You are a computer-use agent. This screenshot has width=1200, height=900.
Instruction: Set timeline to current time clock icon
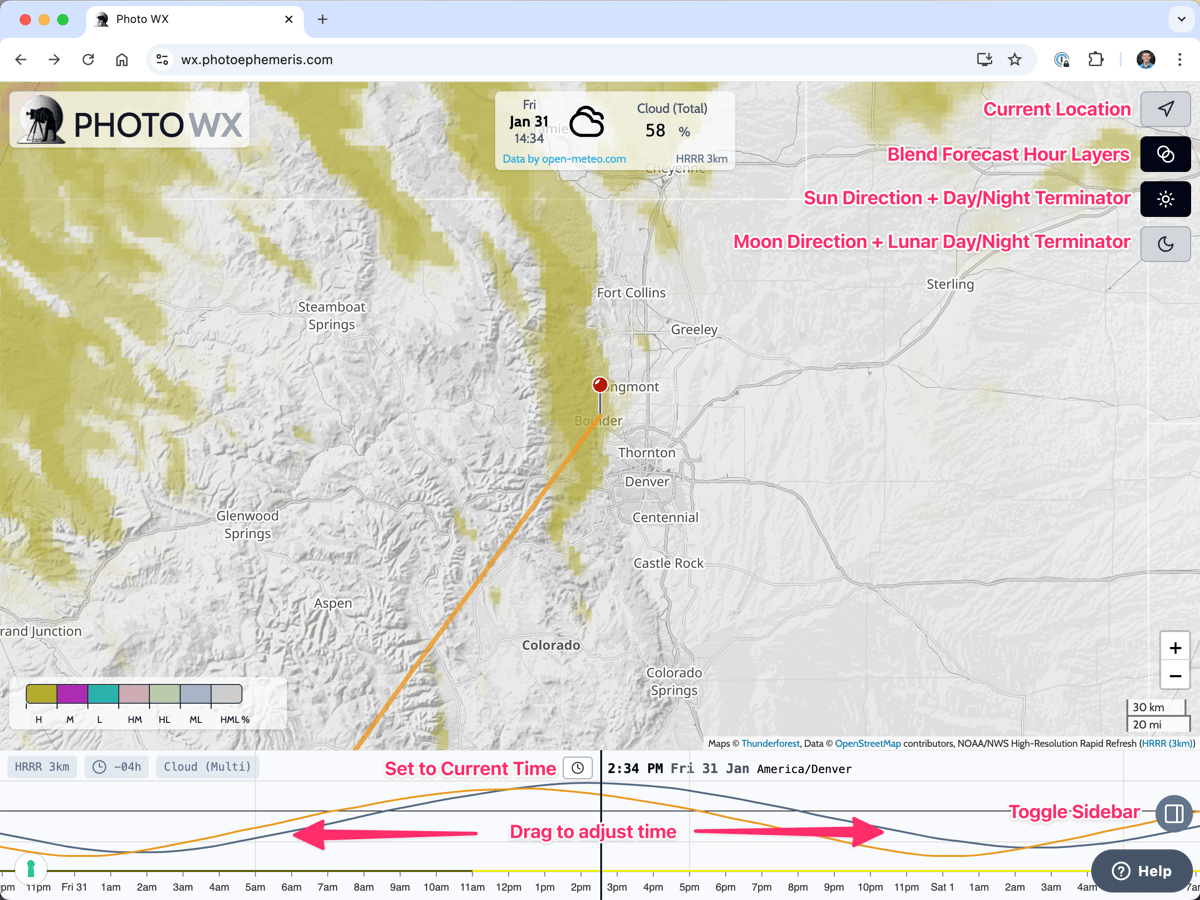[x=578, y=768]
